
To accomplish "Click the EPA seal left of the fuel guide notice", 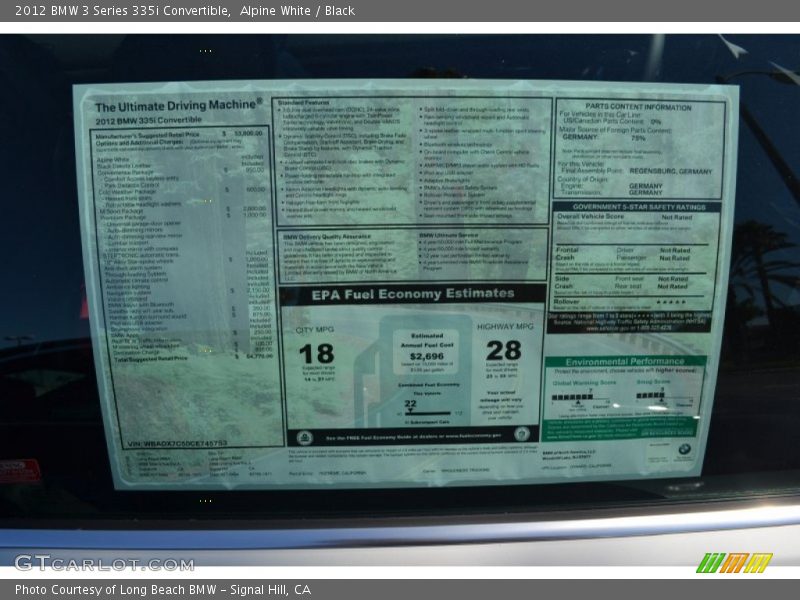I will point(305,437).
